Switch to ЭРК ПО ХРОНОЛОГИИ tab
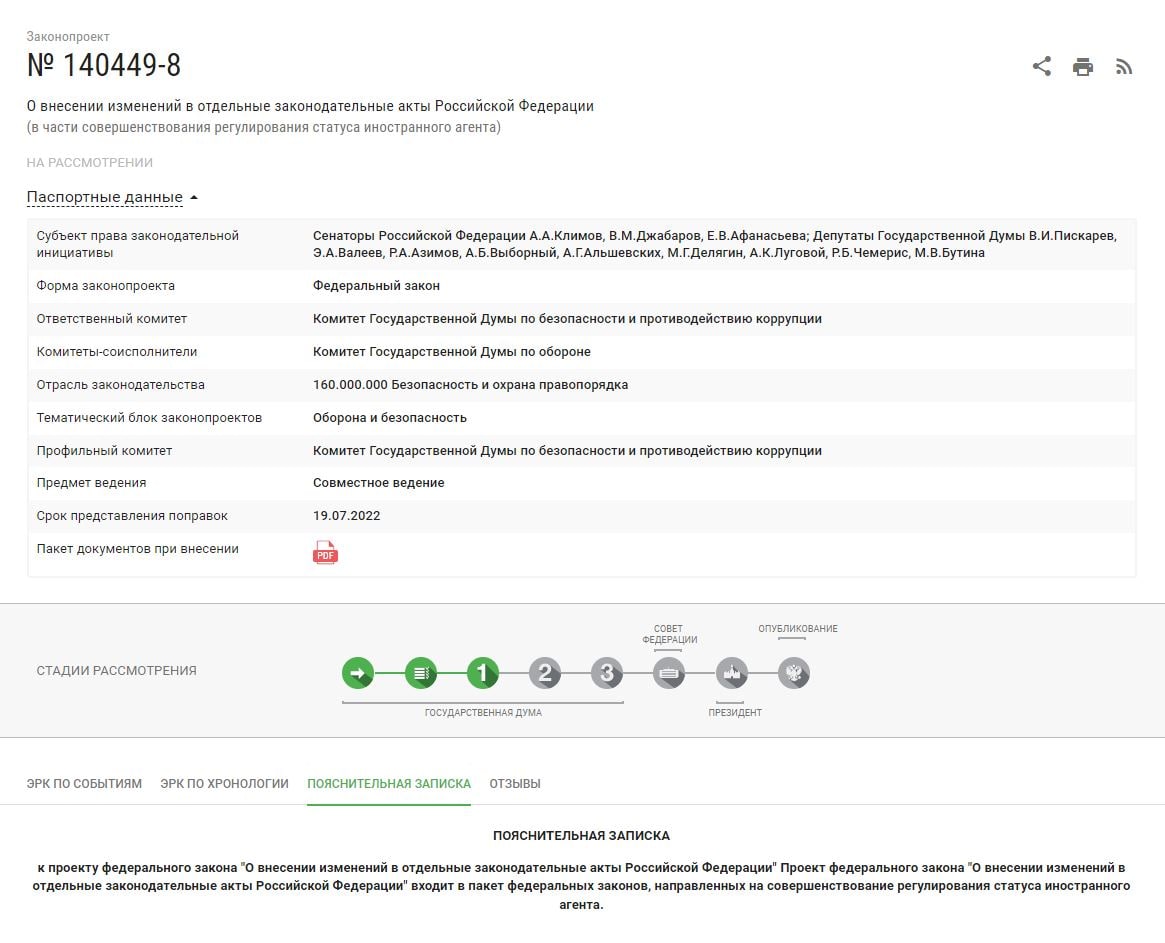1165x943 pixels. (224, 784)
